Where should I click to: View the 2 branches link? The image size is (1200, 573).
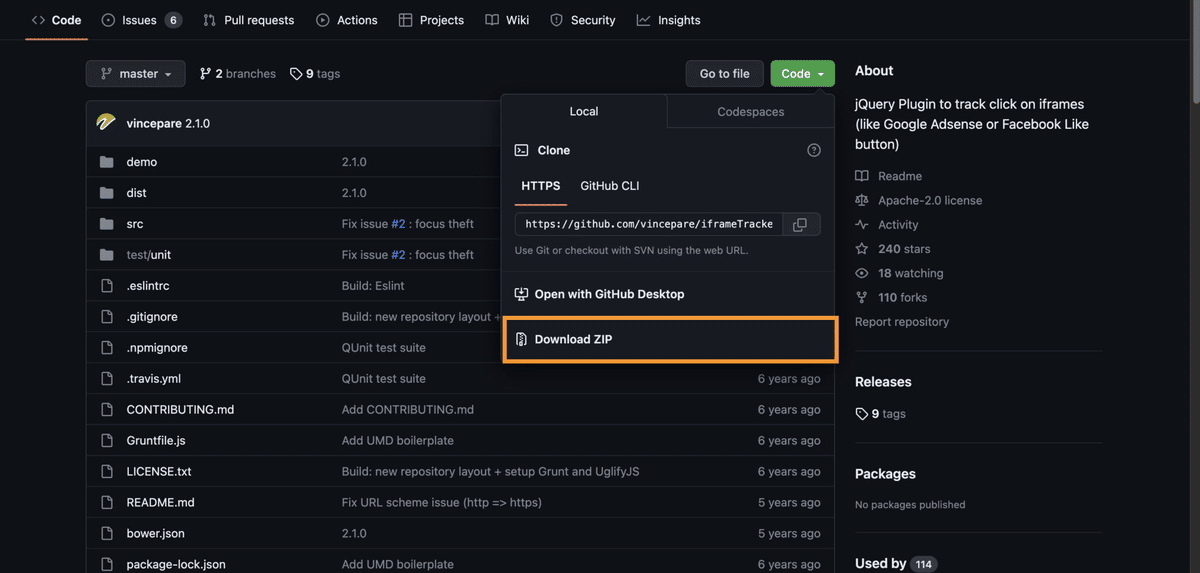(x=238, y=74)
